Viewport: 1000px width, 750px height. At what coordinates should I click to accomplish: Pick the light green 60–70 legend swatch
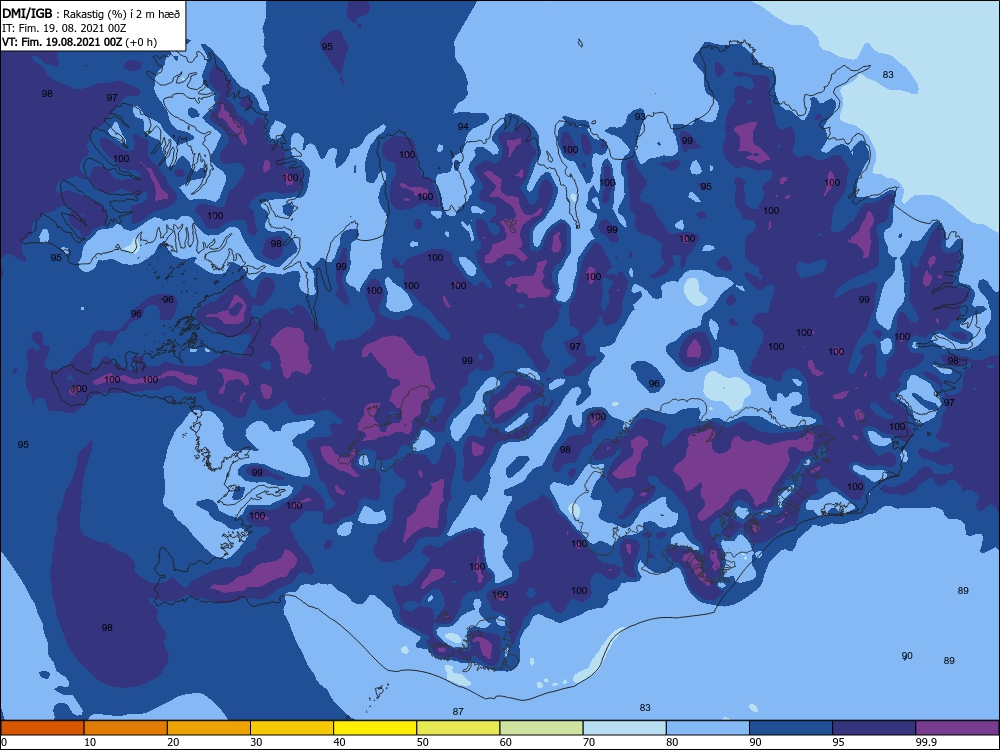(541, 728)
